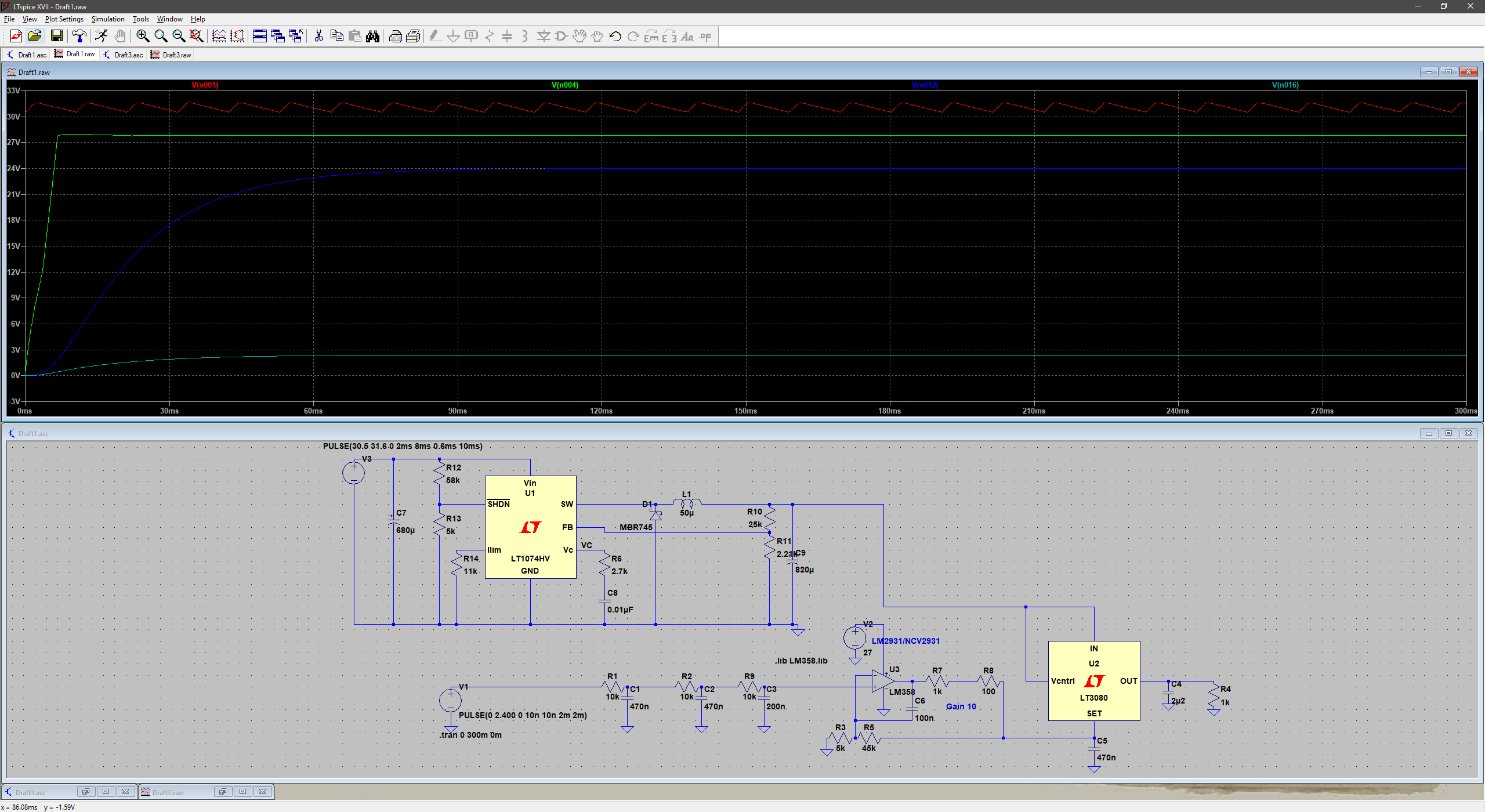The height and width of the screenshot is (812, 1485).
Task: Select the place ground icon
Action: click(453, 36)
